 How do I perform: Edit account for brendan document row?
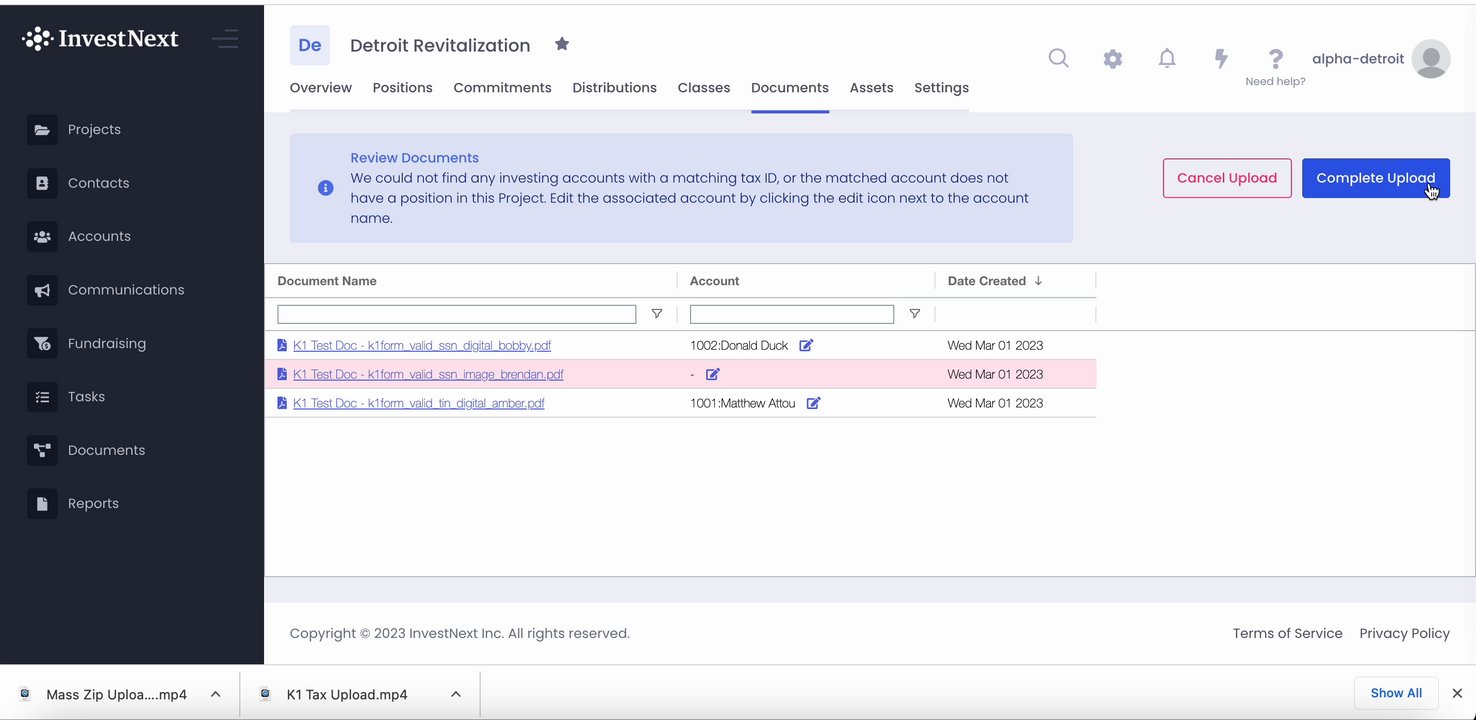[713, 375]
